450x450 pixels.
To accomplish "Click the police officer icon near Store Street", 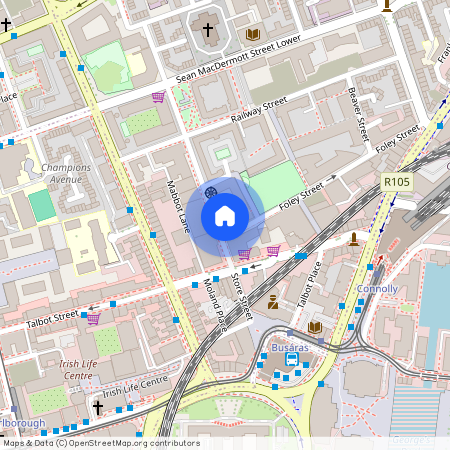I will pos(273,302).
